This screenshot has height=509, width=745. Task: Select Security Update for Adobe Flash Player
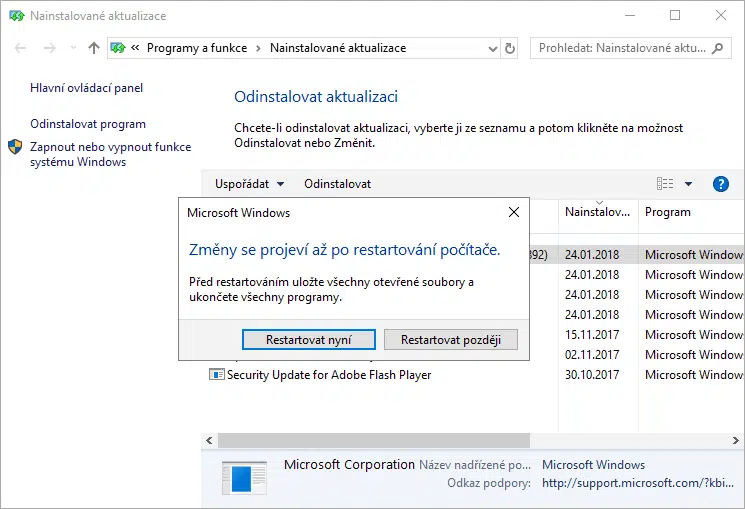(329, 375)
